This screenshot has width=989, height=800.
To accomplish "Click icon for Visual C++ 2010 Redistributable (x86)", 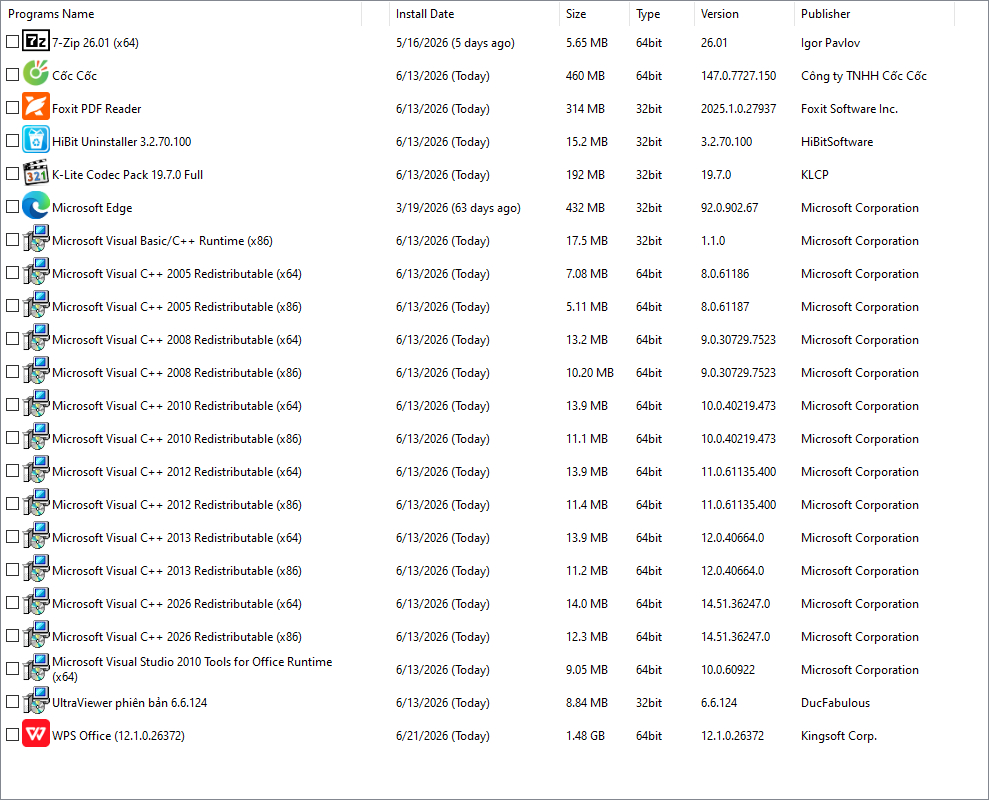I will 36,437.
